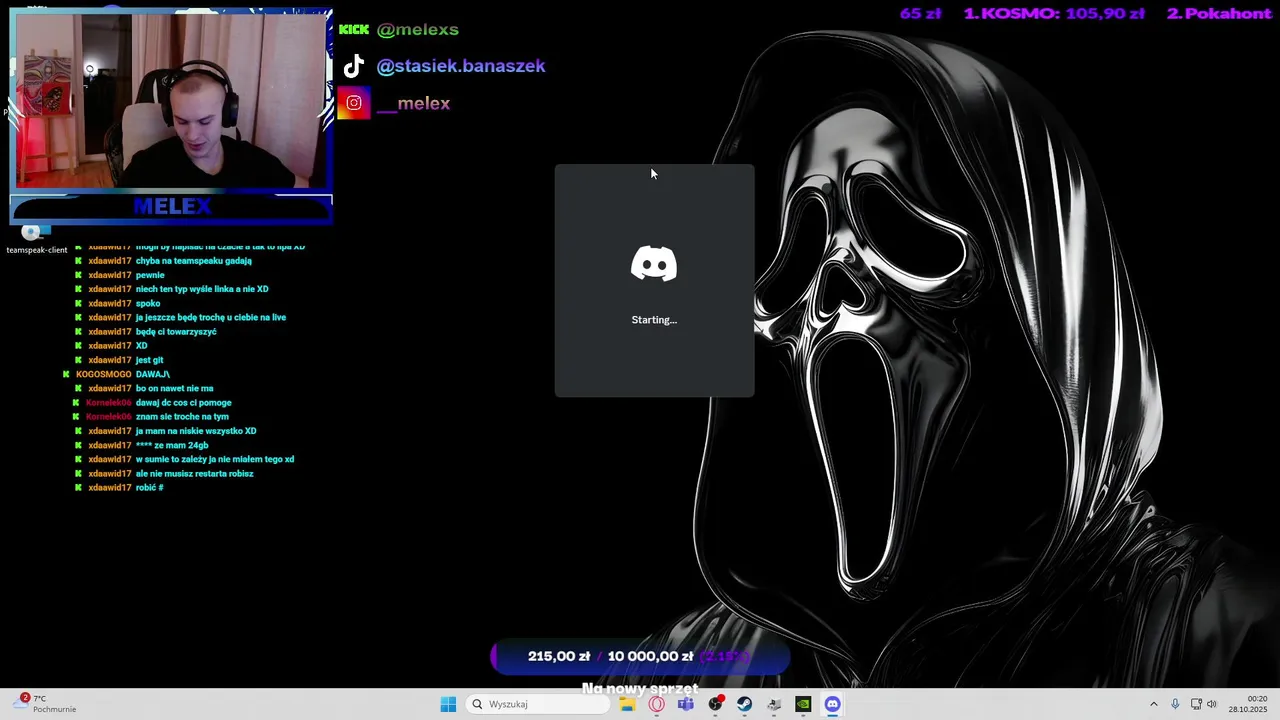1280x720 pixels.
Task: Open the teamspeak-client desktop shortcut
Action: click(x=36, y=239)
